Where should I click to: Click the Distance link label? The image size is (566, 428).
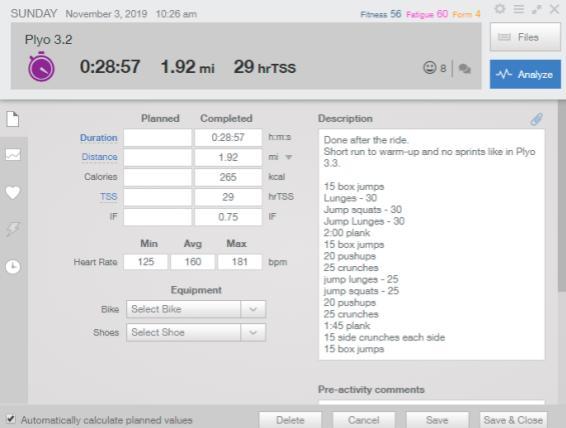(100, 157)
